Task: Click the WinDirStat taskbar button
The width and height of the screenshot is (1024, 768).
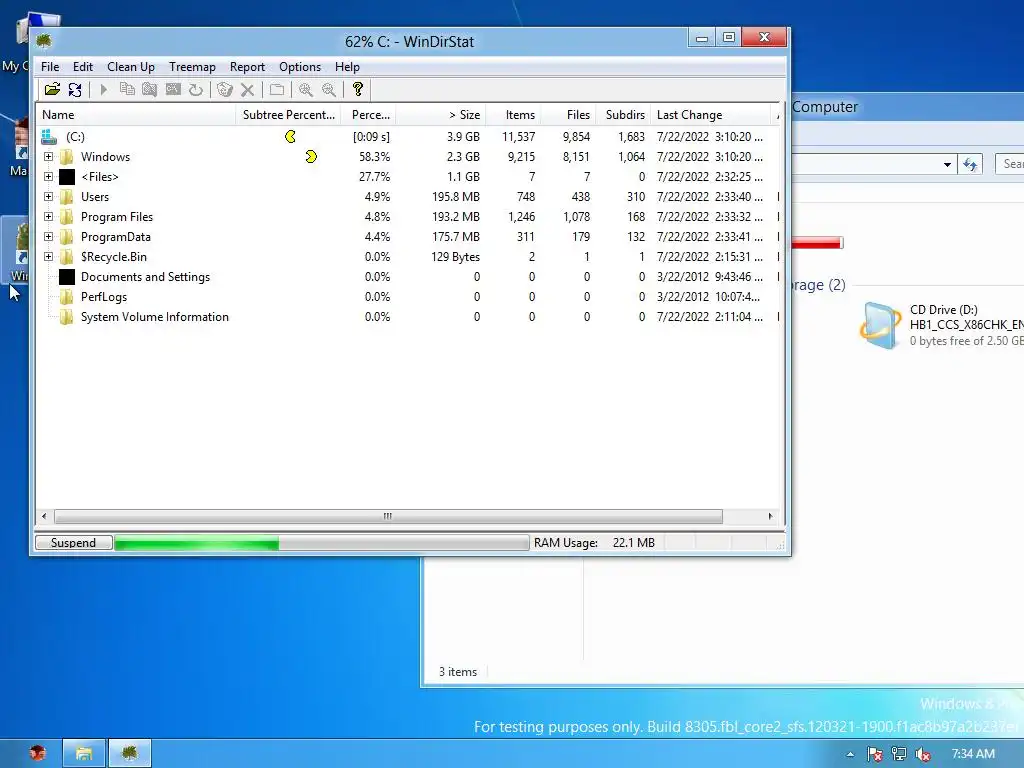Action: pyautogui.click(x=130, y=754)
